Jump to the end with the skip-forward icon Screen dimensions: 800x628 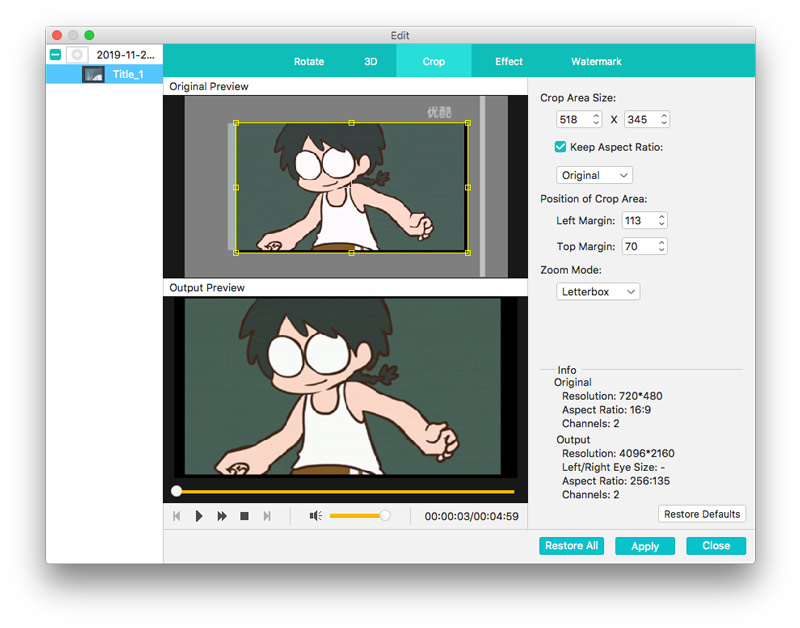[267, 515]
